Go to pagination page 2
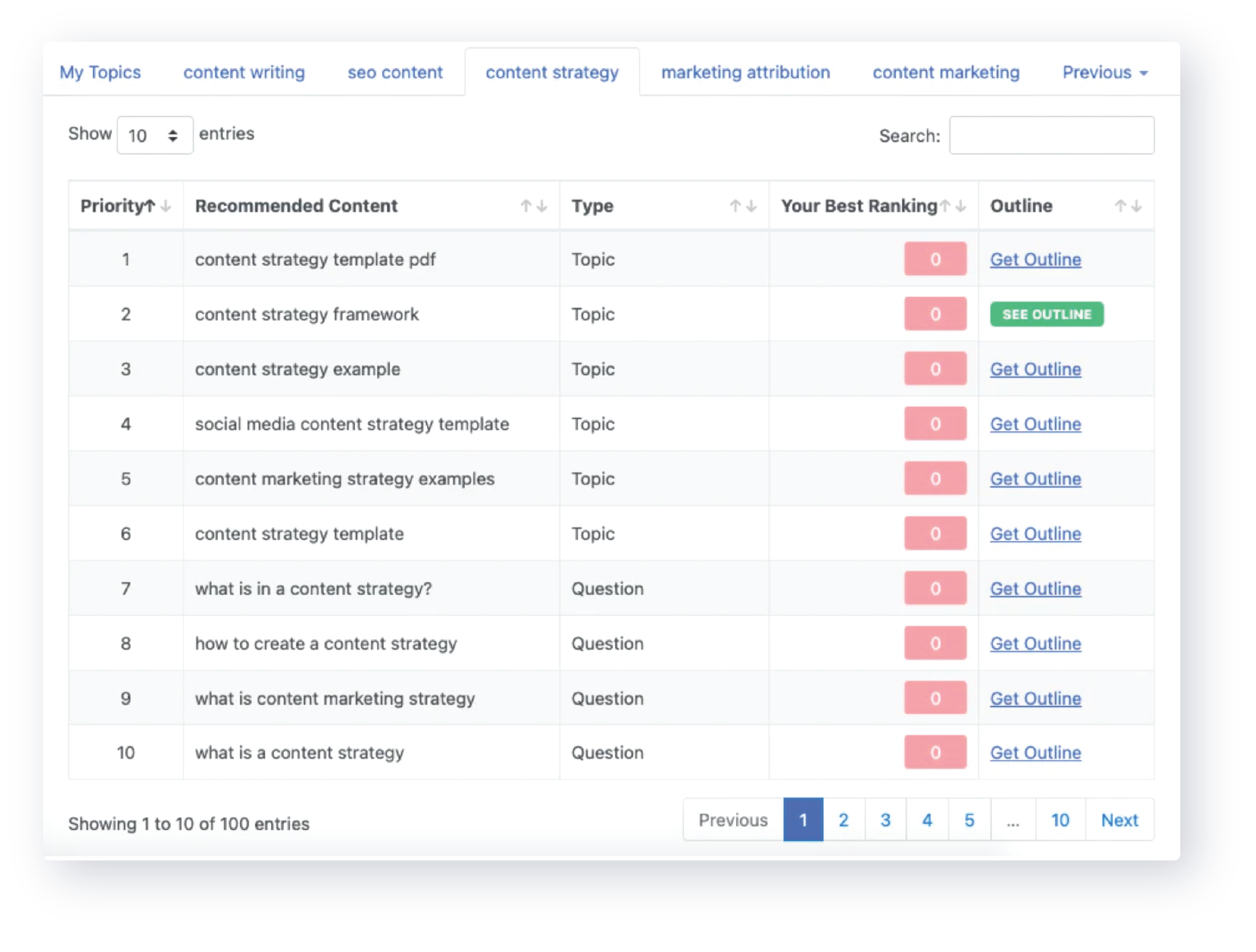 [844, 820]
